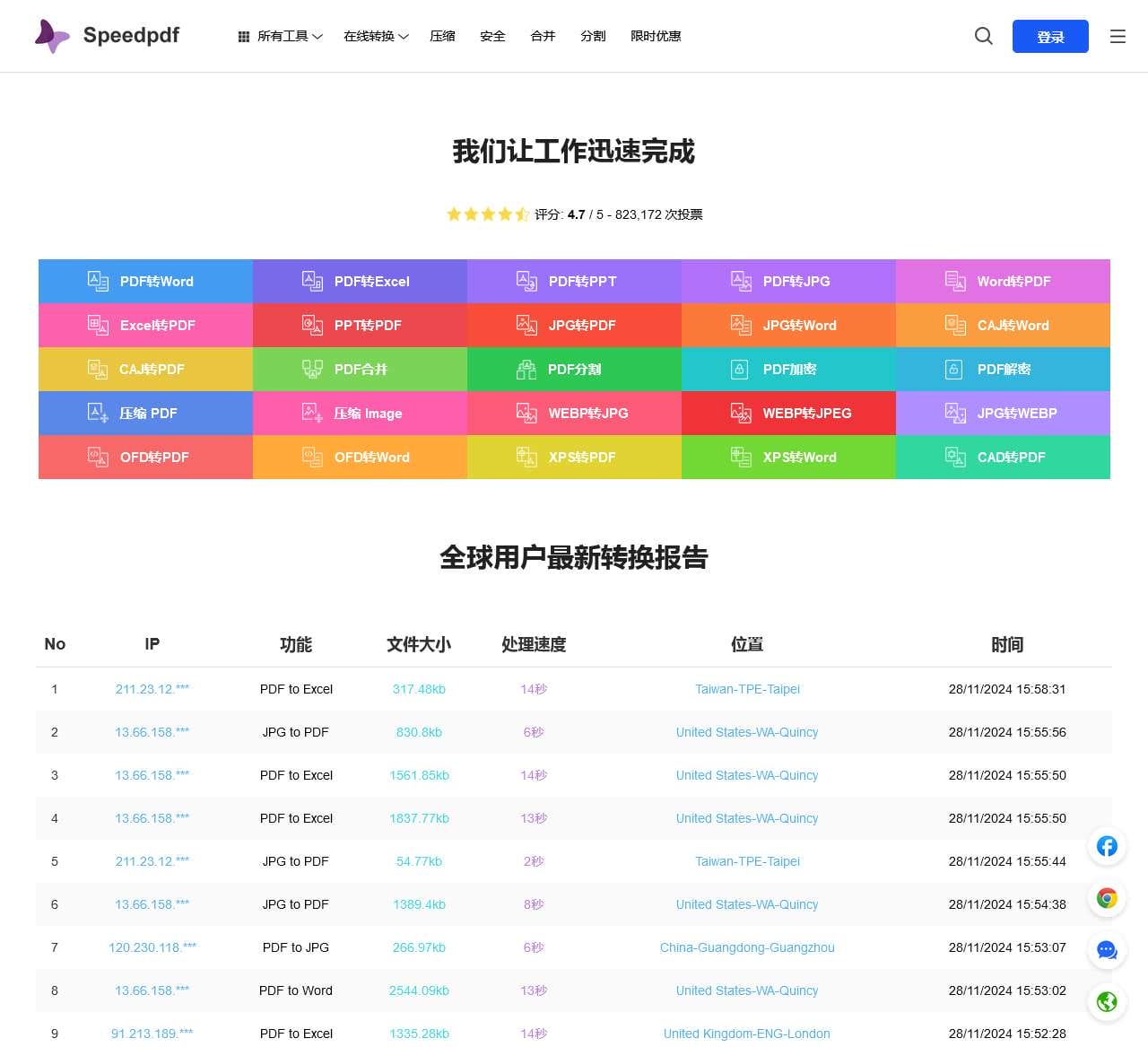
Task: Click the 功能 column header
Action: coord(296,644)
